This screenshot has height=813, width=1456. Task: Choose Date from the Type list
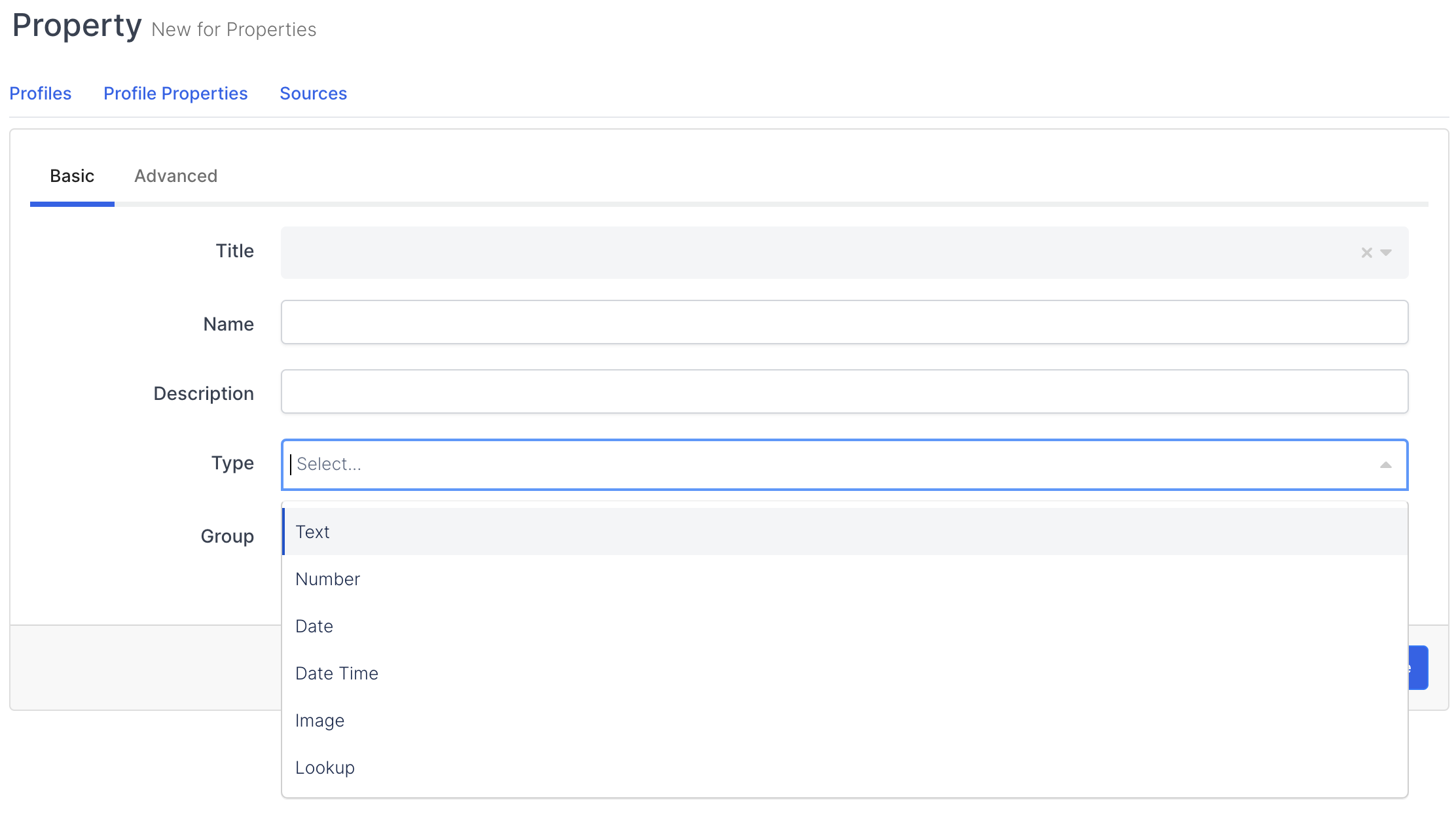coord(314,626)
